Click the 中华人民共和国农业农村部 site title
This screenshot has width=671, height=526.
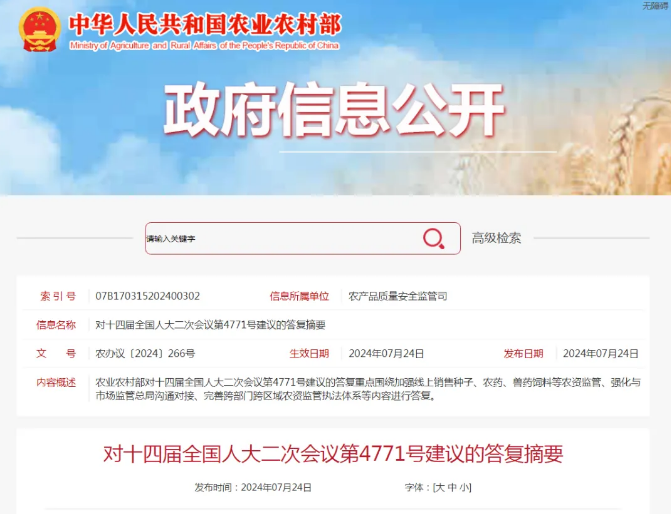[x=204, y=23]
